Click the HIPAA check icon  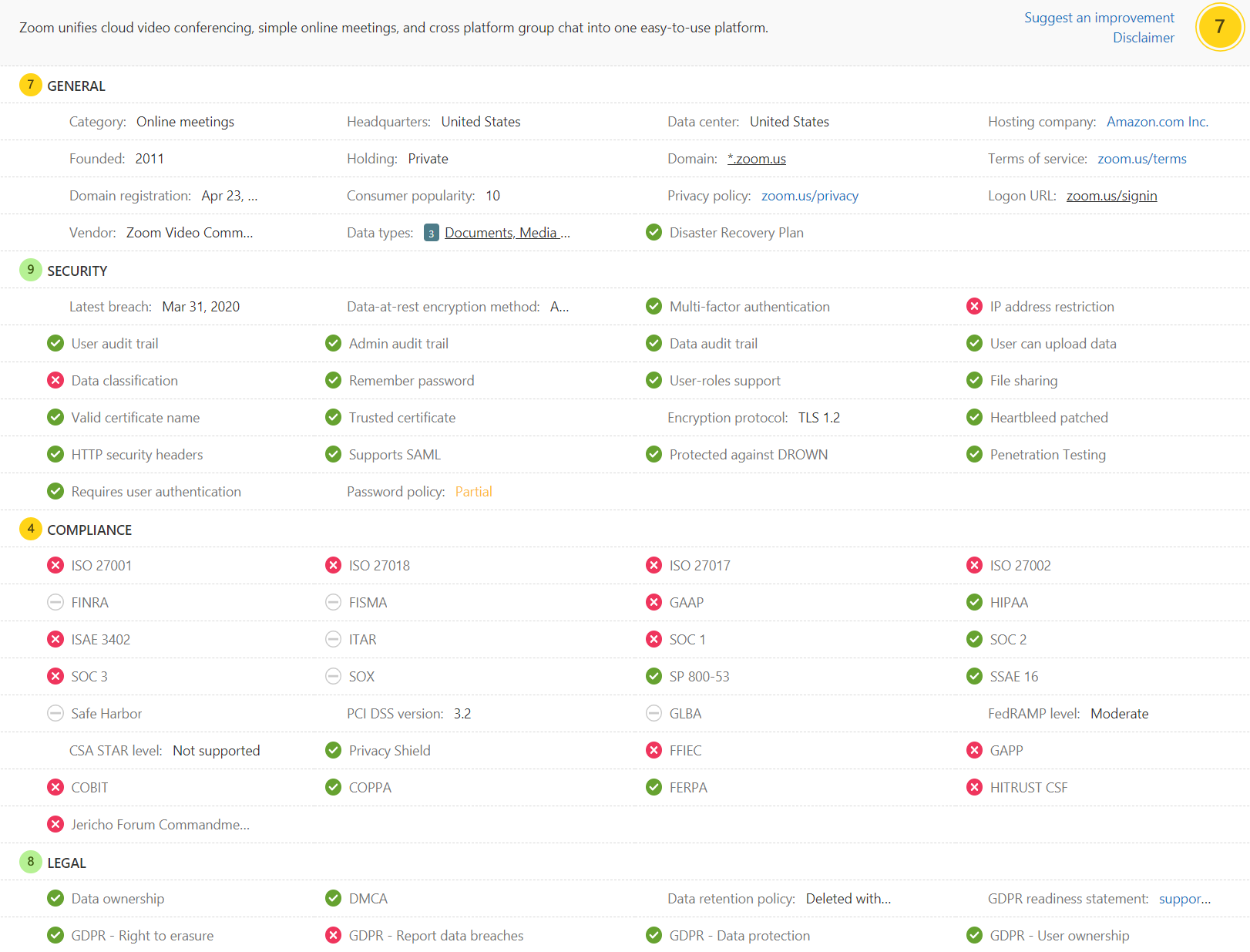point(974,602)
